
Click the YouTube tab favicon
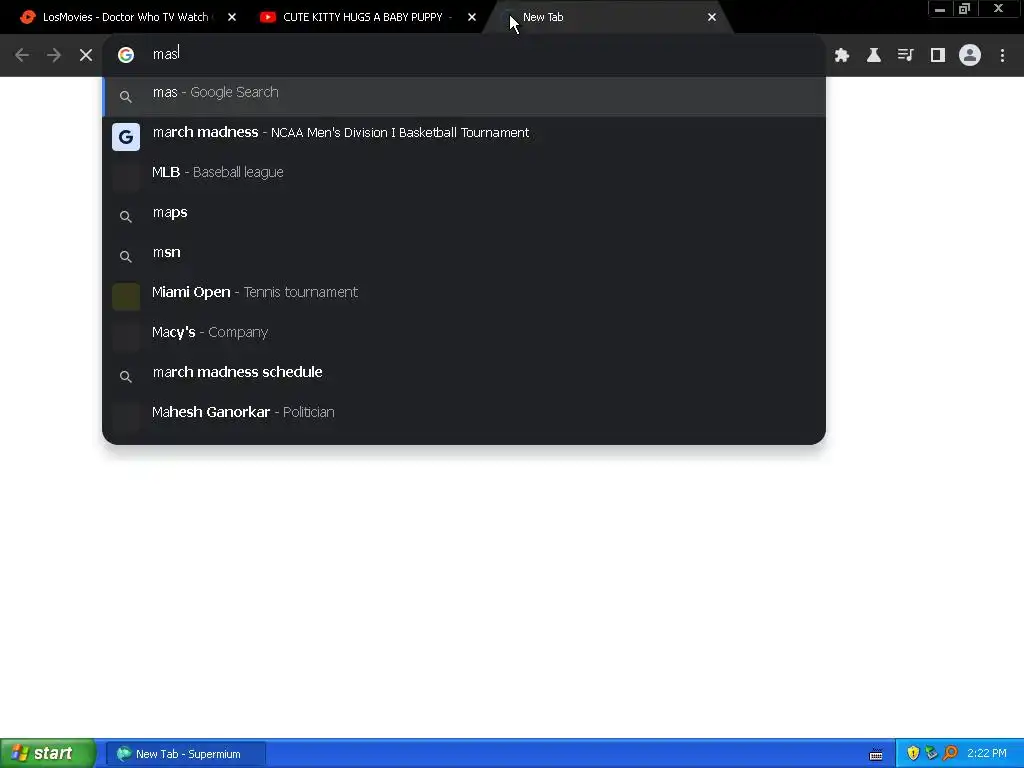pos(268,17)
